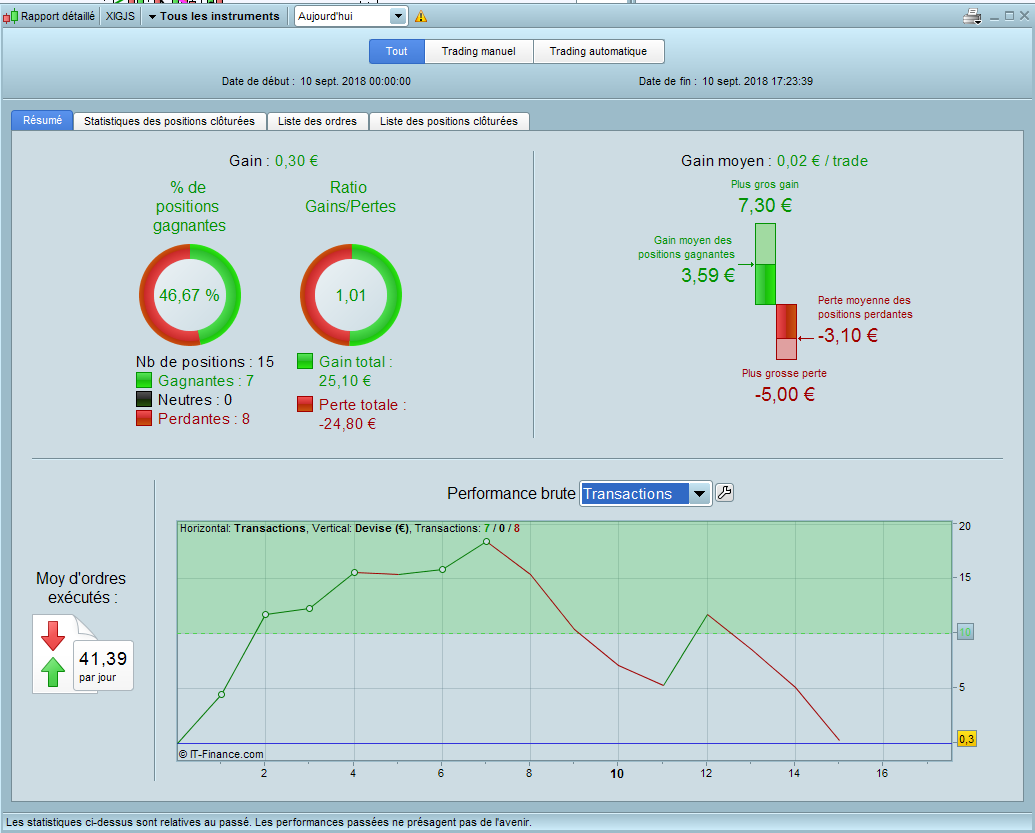Open Statistiques des positions clôturées tab
Viewport: 1035px width, 833px height.
point(170,121)
